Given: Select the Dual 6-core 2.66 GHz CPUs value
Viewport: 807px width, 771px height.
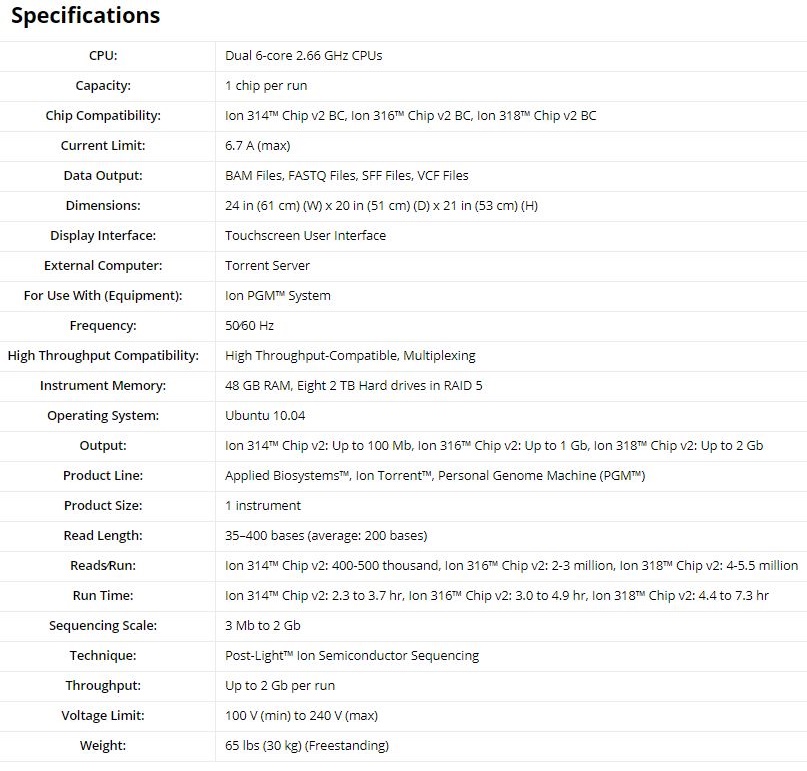Looking at the screenshot, I should tap(303, 56).
